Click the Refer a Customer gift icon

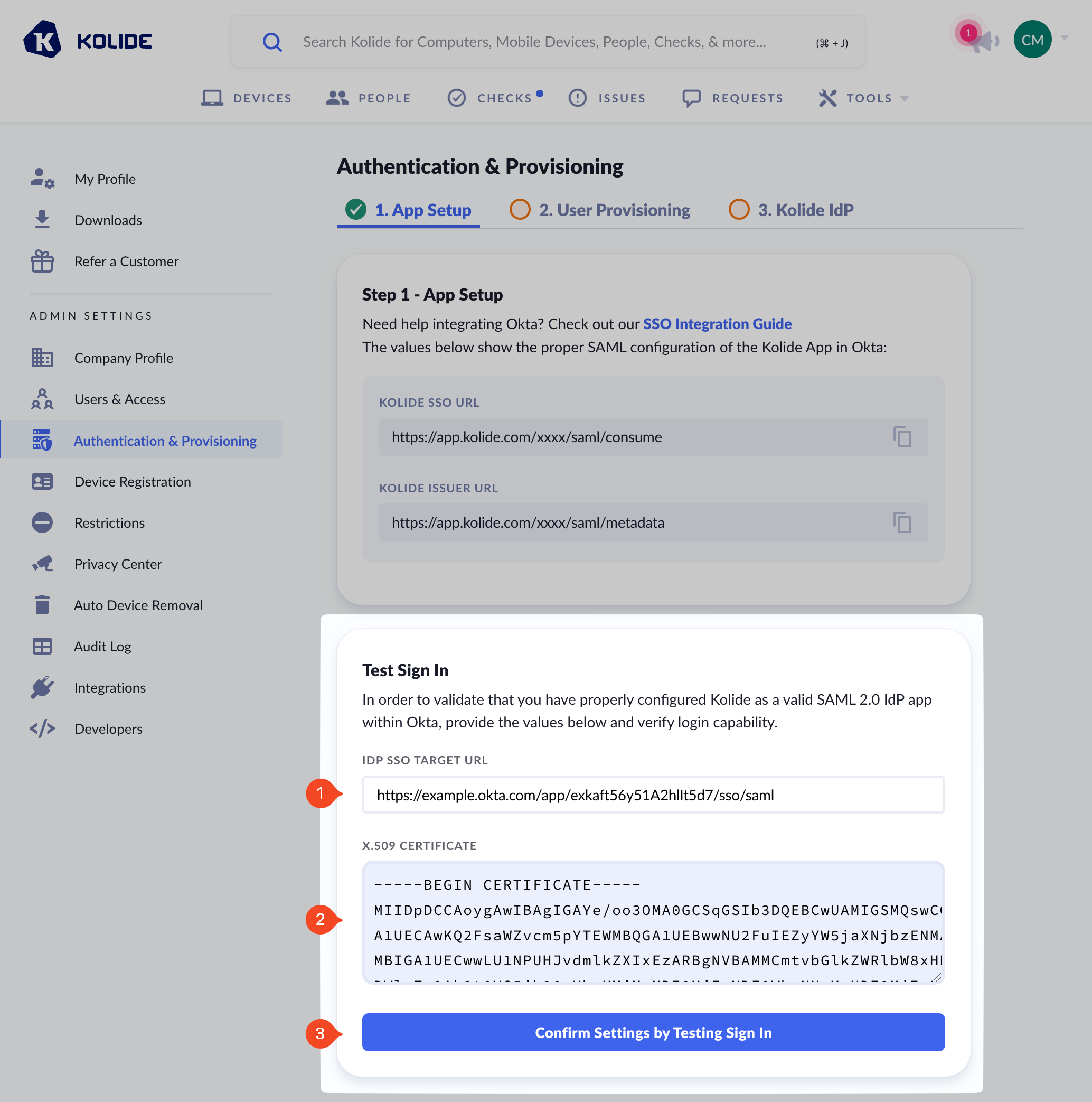point(42,262)
